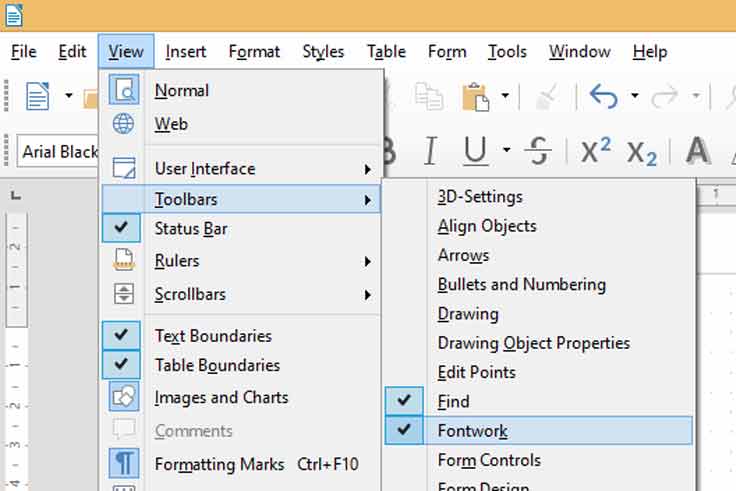Apply Underline formatting
736x491 pixels.
click(476, 151)
